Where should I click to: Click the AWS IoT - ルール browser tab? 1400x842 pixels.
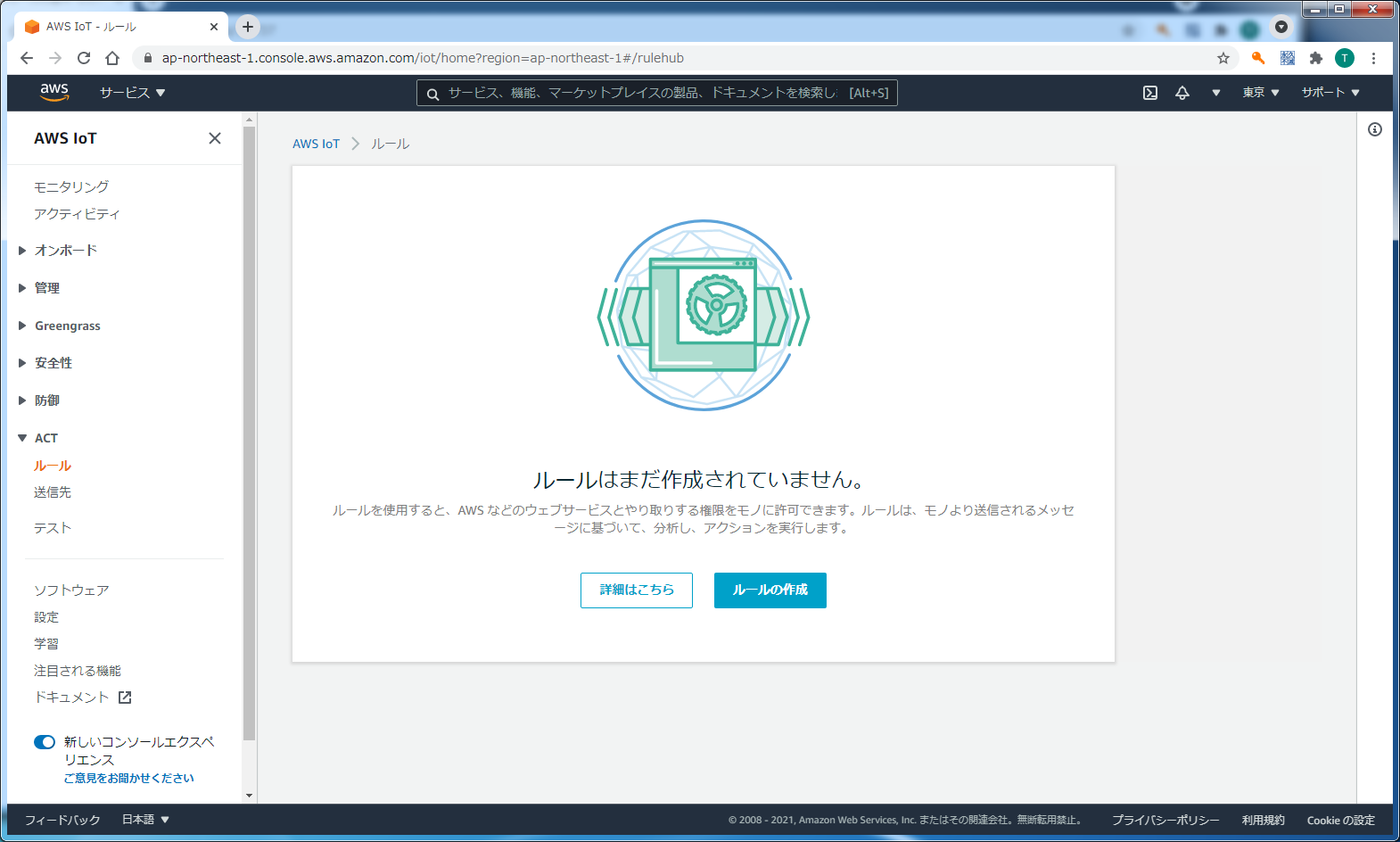121,27
